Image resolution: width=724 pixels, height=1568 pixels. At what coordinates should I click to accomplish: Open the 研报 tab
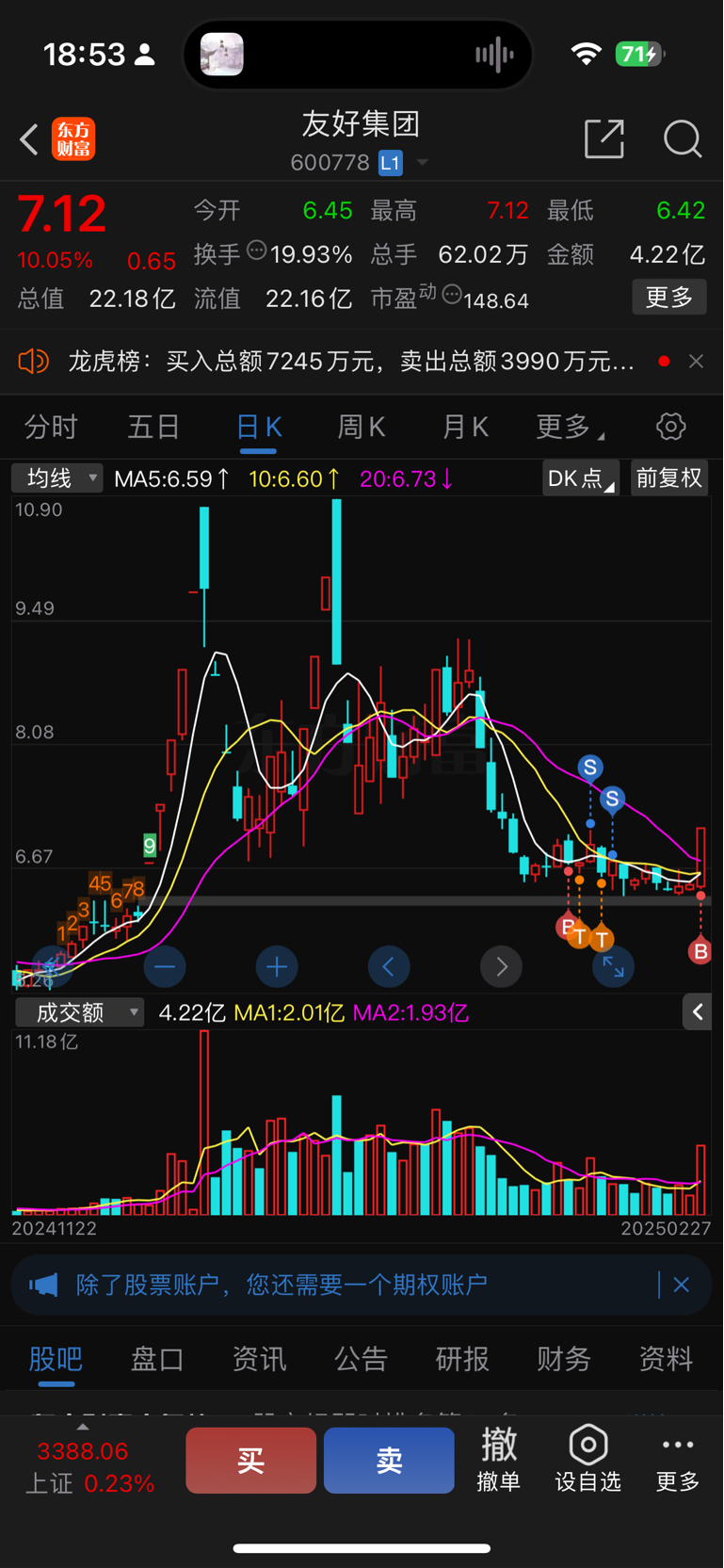click(462, 1359)
